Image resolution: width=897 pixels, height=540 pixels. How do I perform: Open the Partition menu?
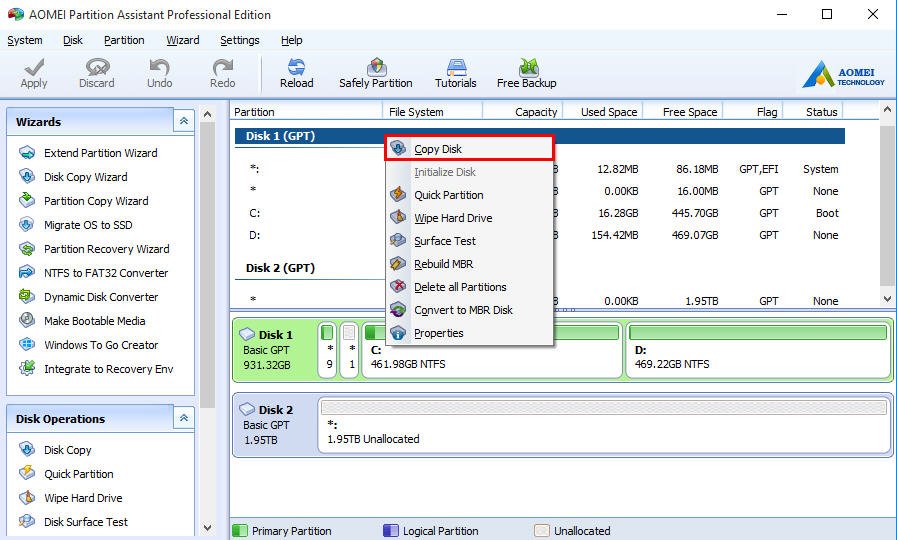124,40
